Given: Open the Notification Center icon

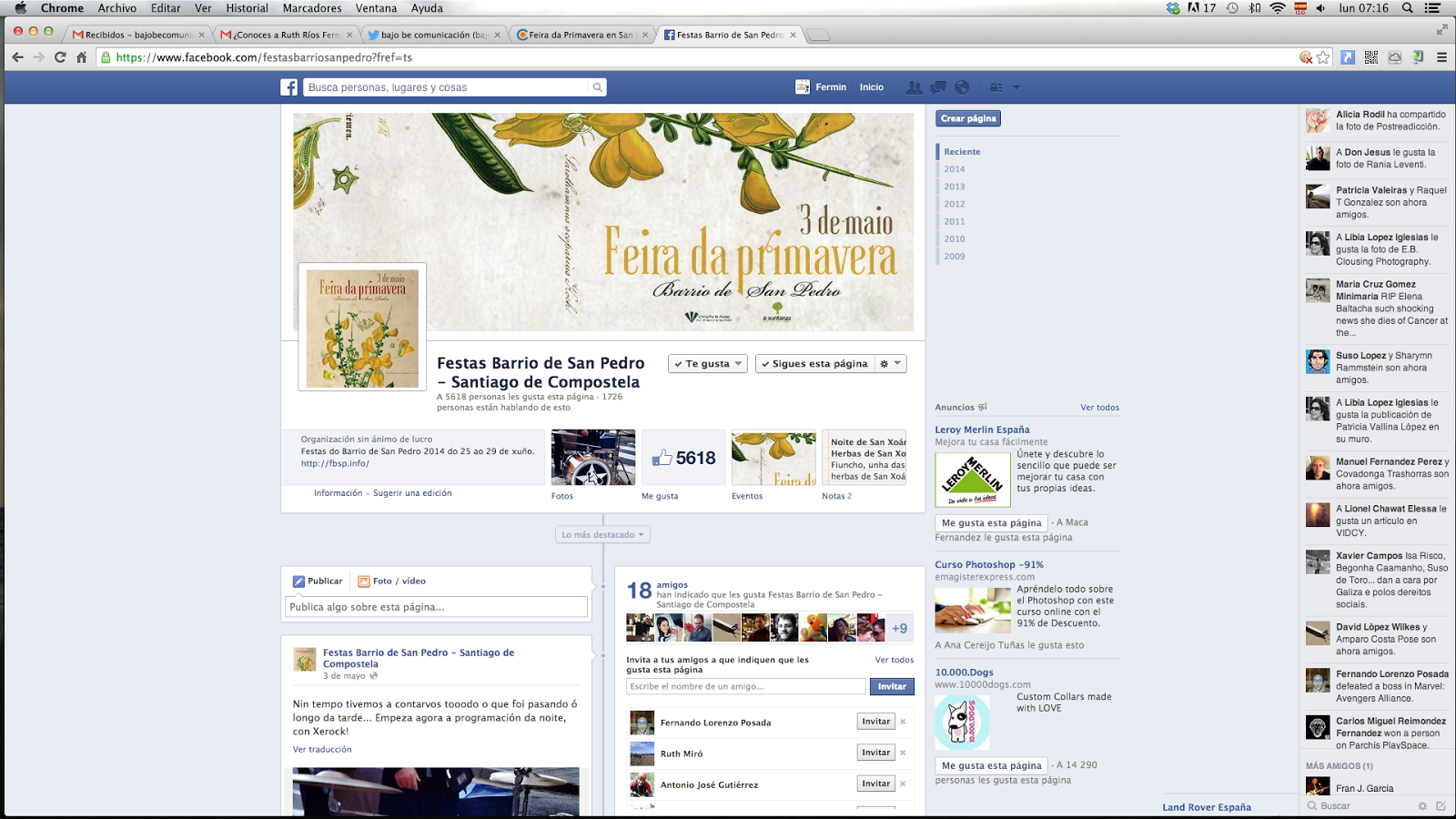Looking at the screenshot, I should click(1433, 8).
